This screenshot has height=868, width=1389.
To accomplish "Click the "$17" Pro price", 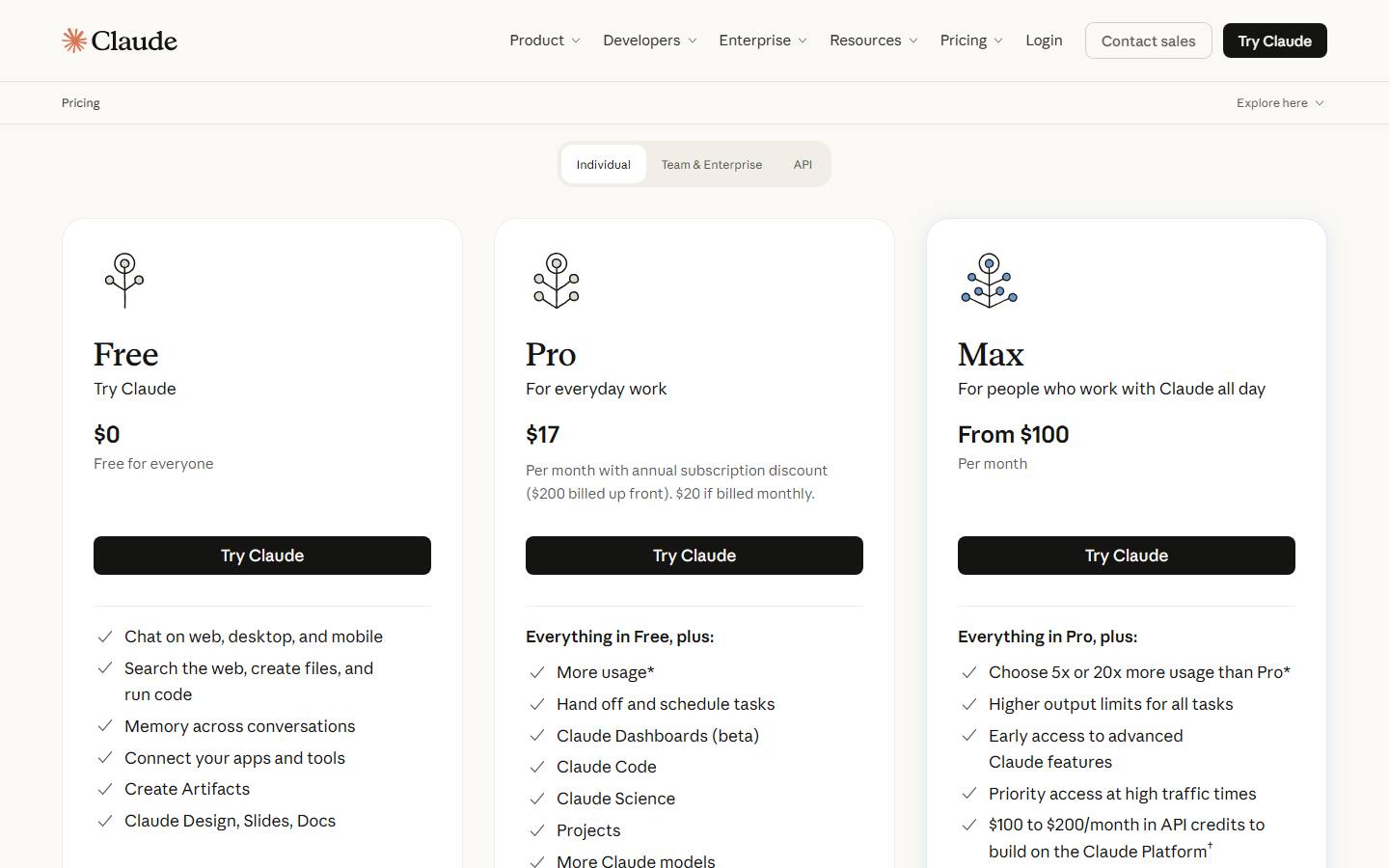I will (542, 435).
